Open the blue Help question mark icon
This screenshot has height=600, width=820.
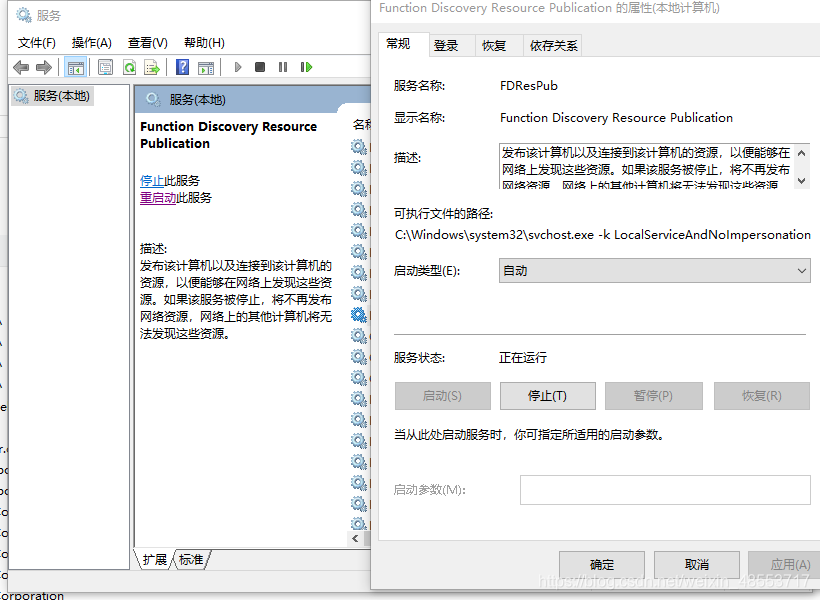(x=183, y=67)
